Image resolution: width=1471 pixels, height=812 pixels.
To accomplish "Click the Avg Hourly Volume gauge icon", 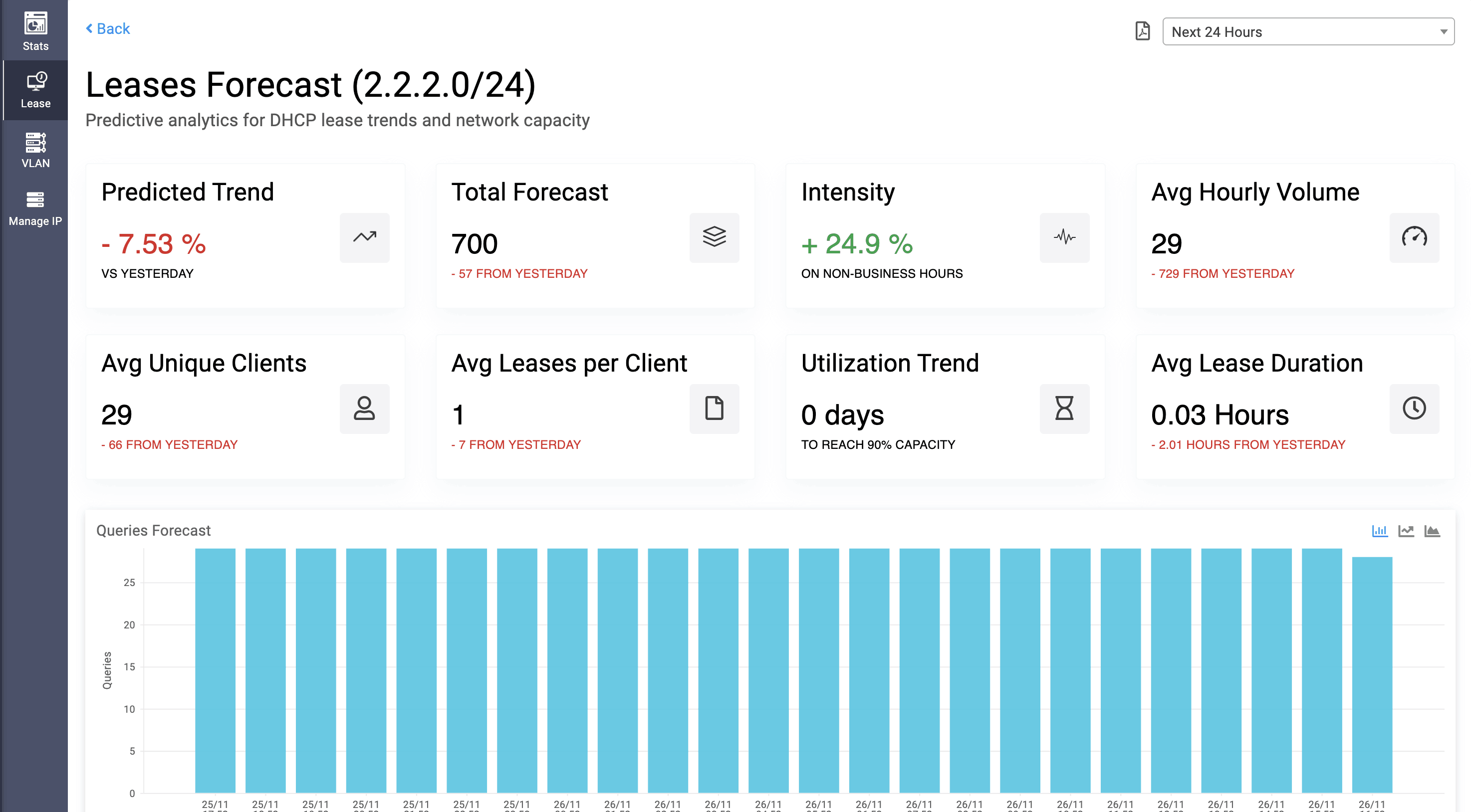I will pyautogui.click(x=1414, y=237).
